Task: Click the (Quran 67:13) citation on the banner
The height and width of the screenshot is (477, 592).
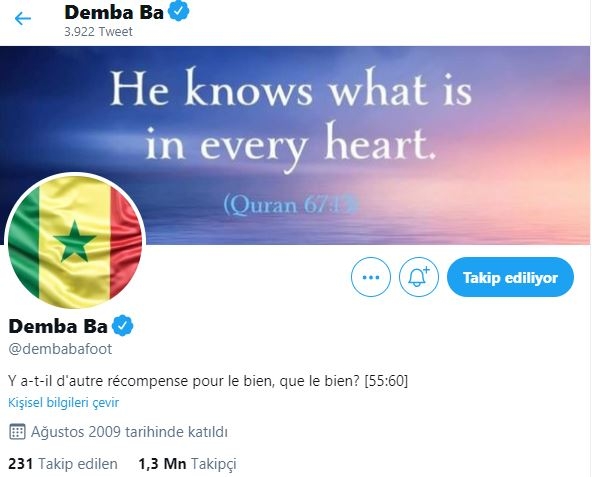Action: 290,205
